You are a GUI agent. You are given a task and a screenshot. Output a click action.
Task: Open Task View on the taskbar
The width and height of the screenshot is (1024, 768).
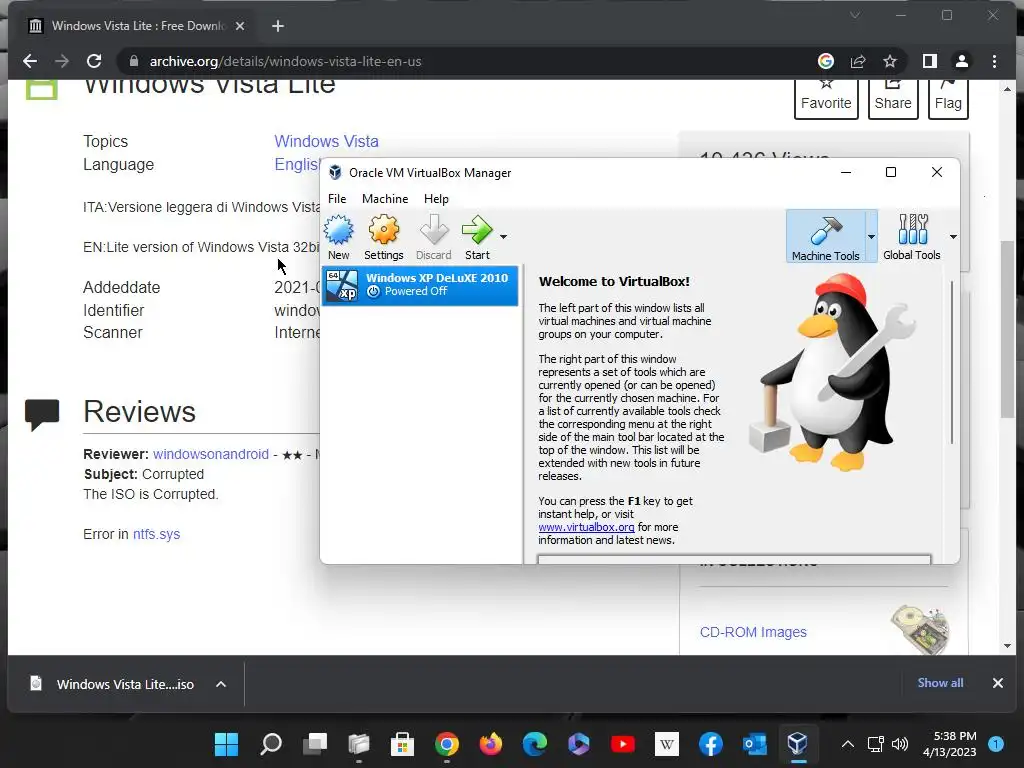(x=315, y=744)
